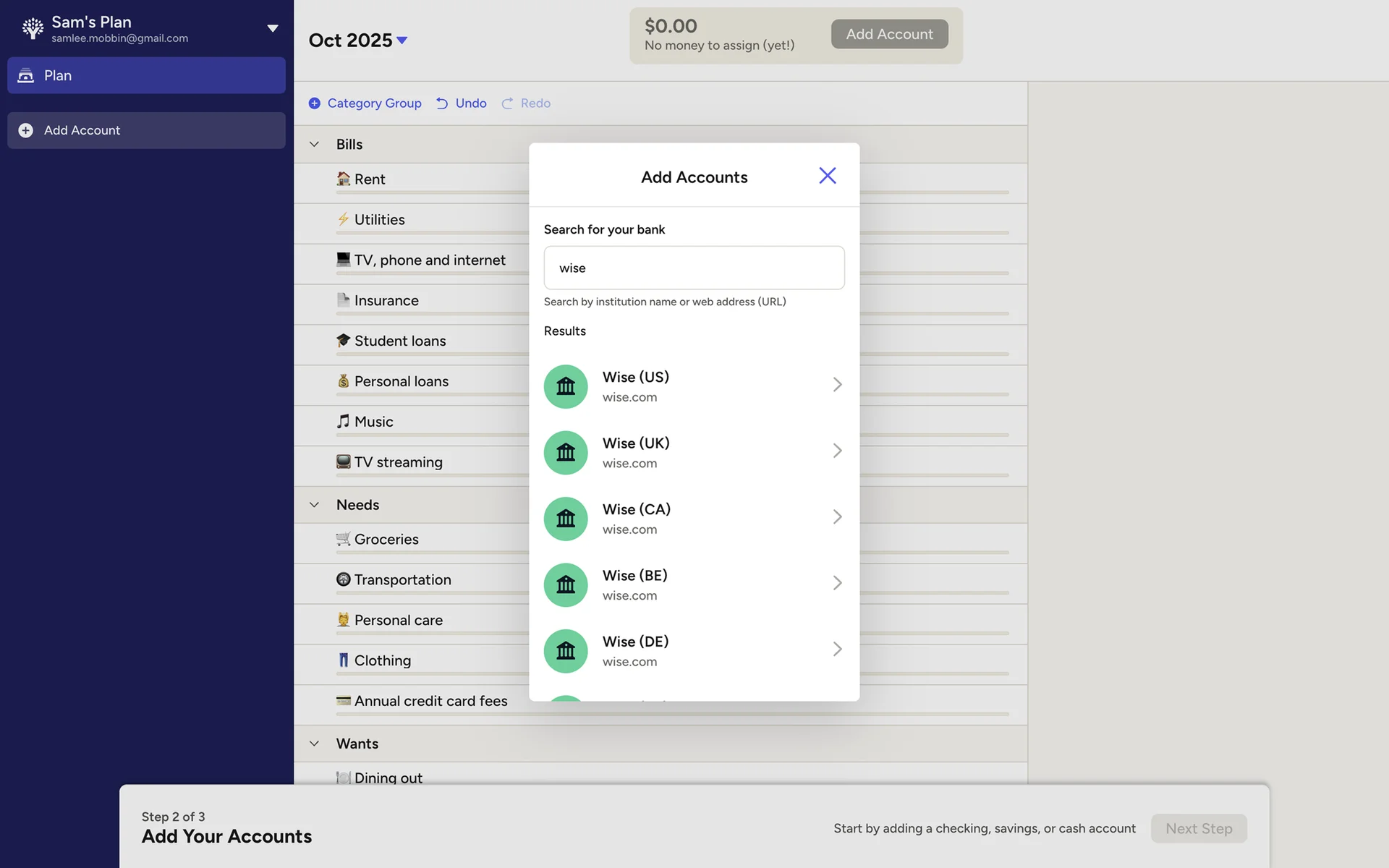Select the Wise (BE) result
Viewport: 1389px width, 868px height.
pyautogui.click(x=693, y=584)
